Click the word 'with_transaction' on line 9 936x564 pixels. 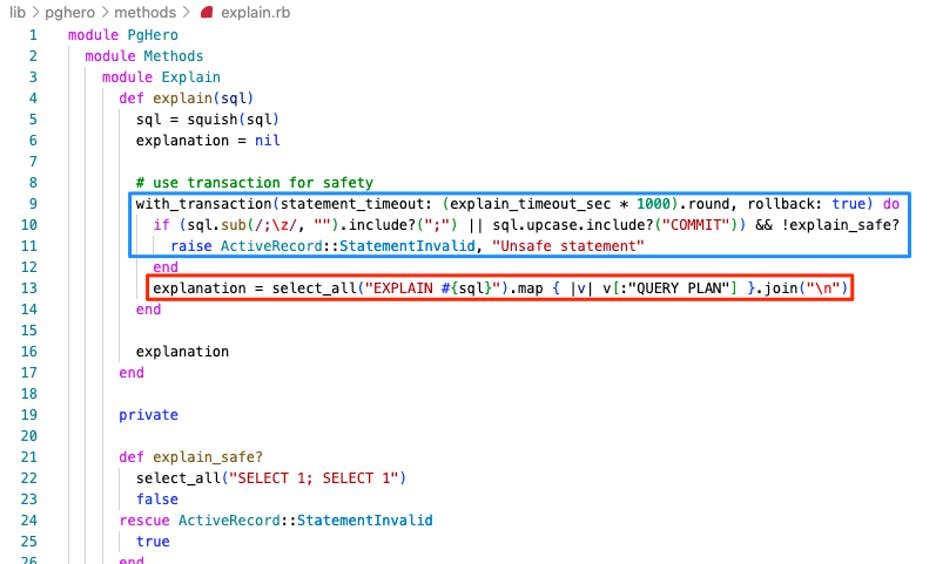tap(204, 204)
